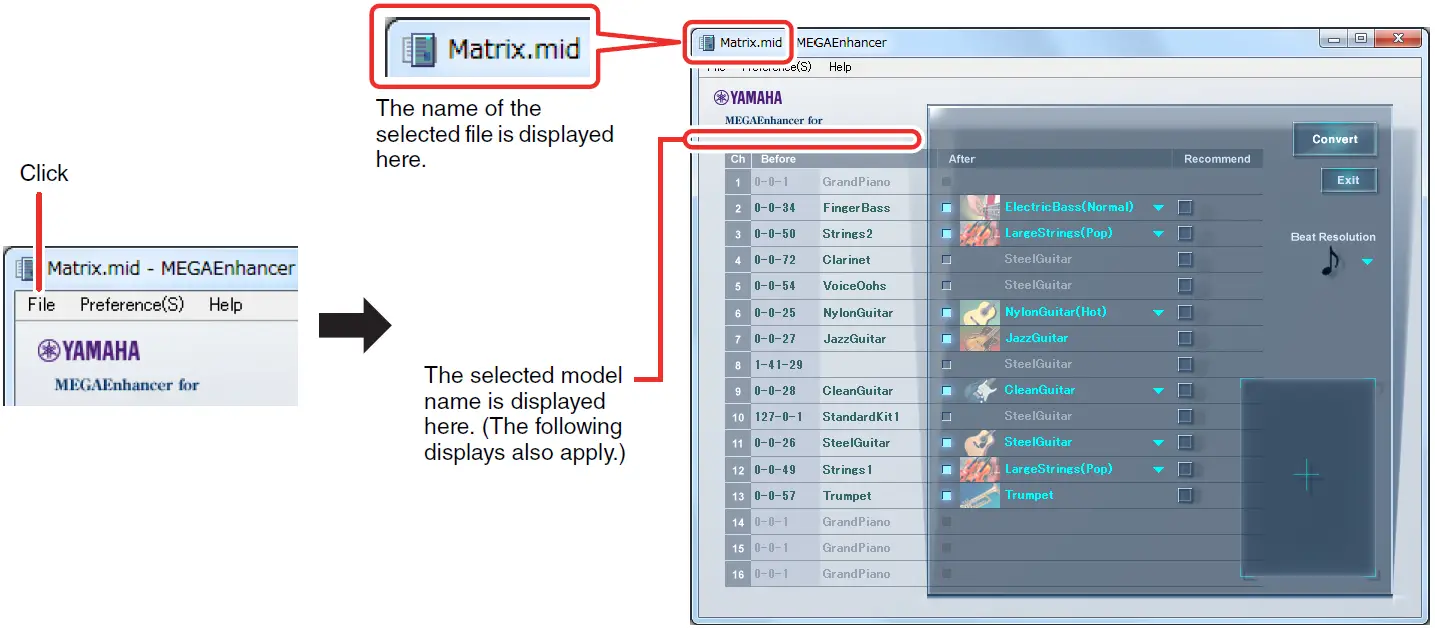Click VoiceOohs in the Before column
The width and height of the screenshot is (1435, 629).
(854, 286)
